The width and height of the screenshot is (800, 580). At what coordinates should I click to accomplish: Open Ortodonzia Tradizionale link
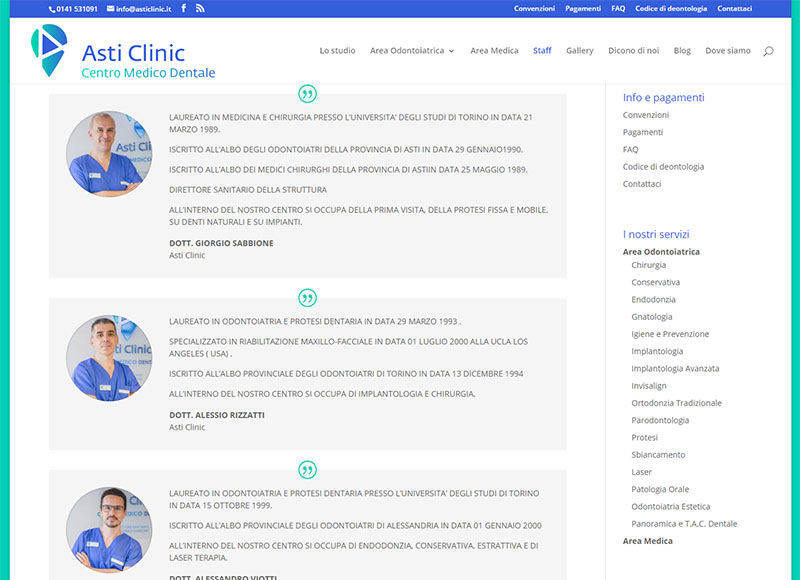point(676,403)
